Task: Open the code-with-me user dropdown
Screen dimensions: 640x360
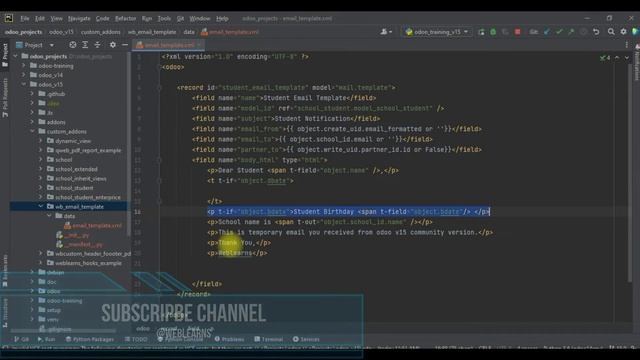Action: 386,32
